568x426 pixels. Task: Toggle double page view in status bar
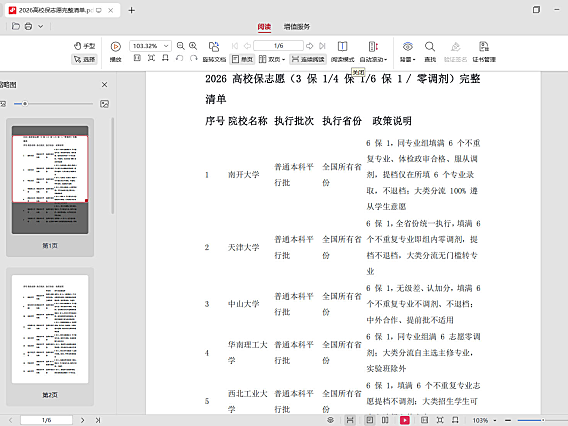click(385, 420)
